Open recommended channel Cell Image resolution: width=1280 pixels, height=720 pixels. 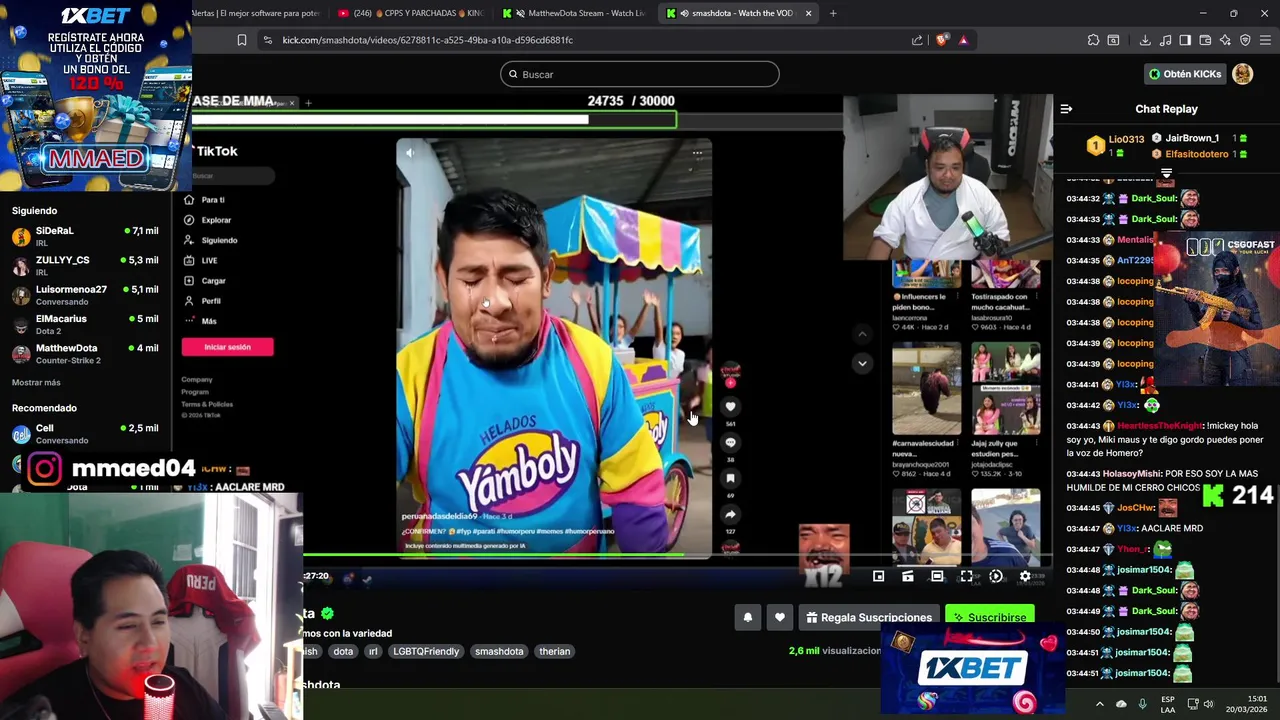coord(85,434)
